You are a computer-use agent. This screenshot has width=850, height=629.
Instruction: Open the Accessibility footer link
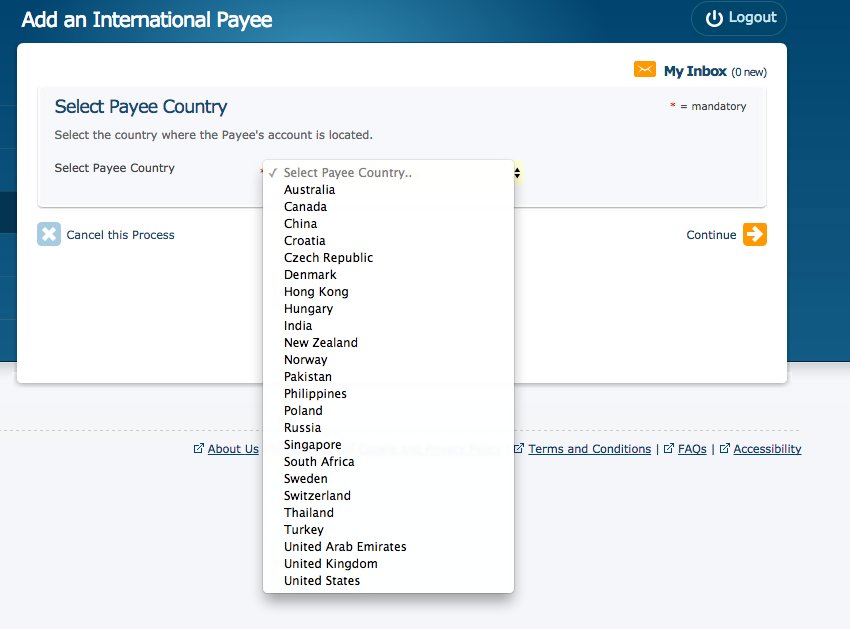click(767, 449)
